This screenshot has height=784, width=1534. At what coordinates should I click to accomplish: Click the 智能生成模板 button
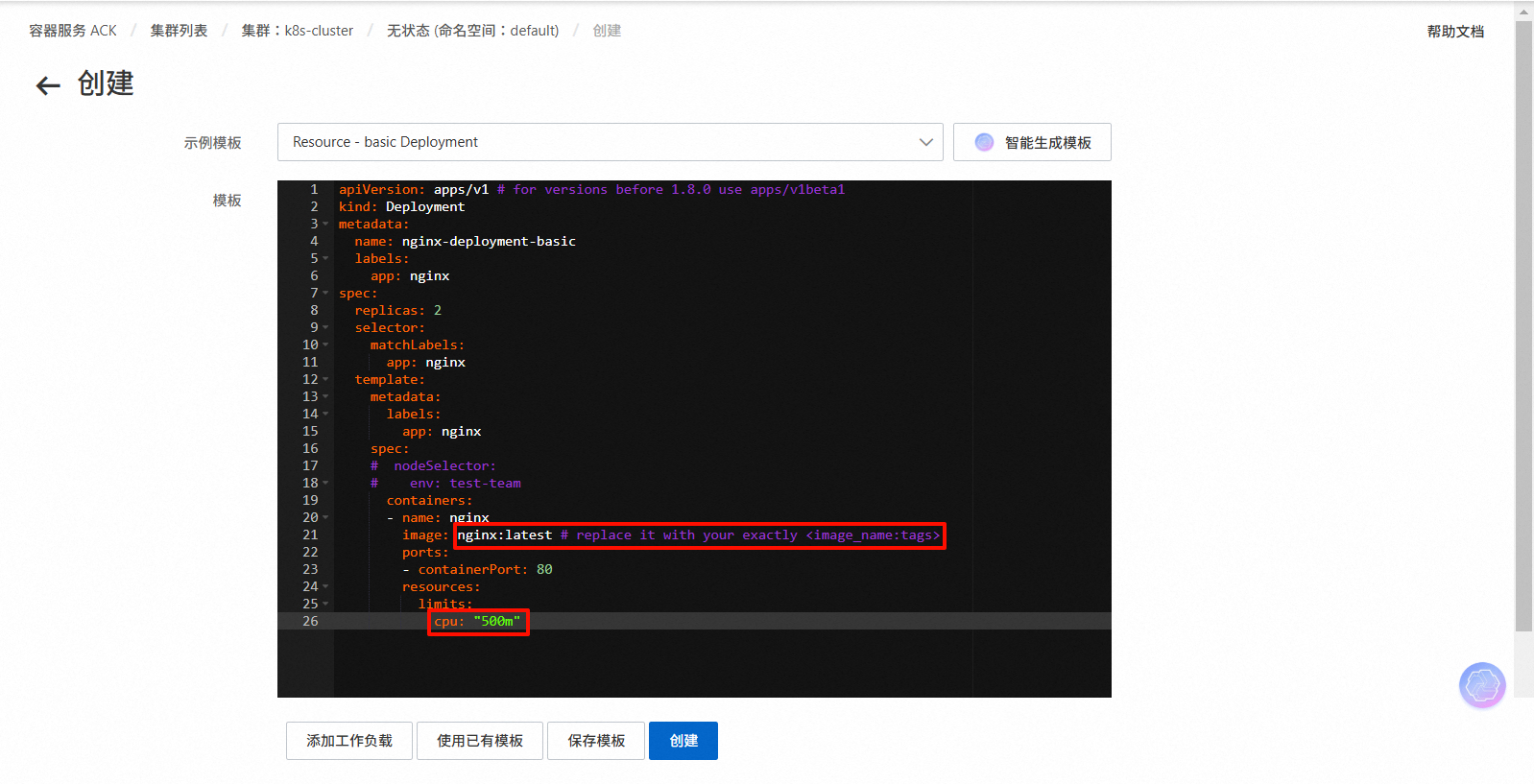[x=1032, y=142]
